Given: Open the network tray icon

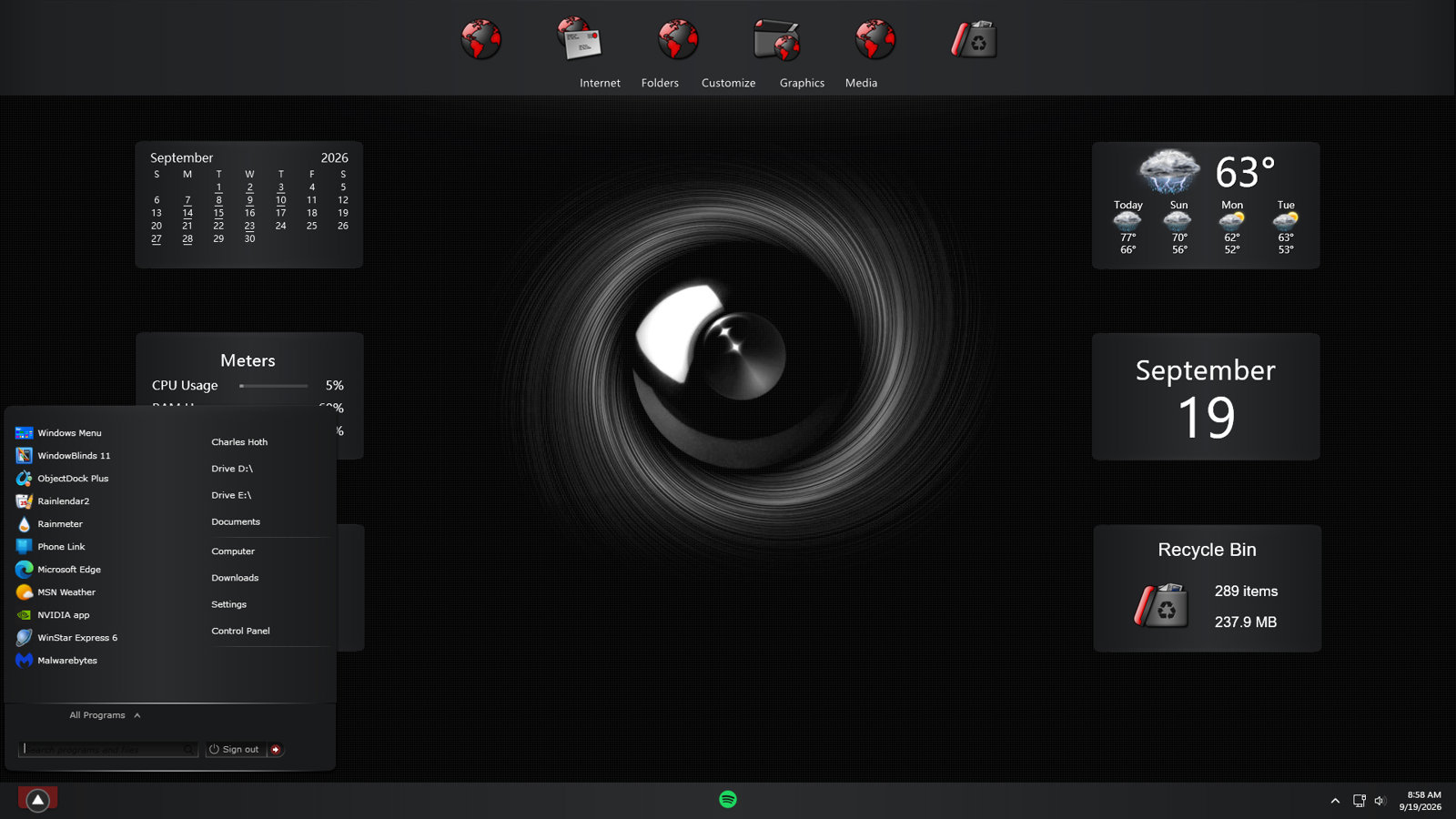Looking at the screenshot, I should [x=1359, y=801].
